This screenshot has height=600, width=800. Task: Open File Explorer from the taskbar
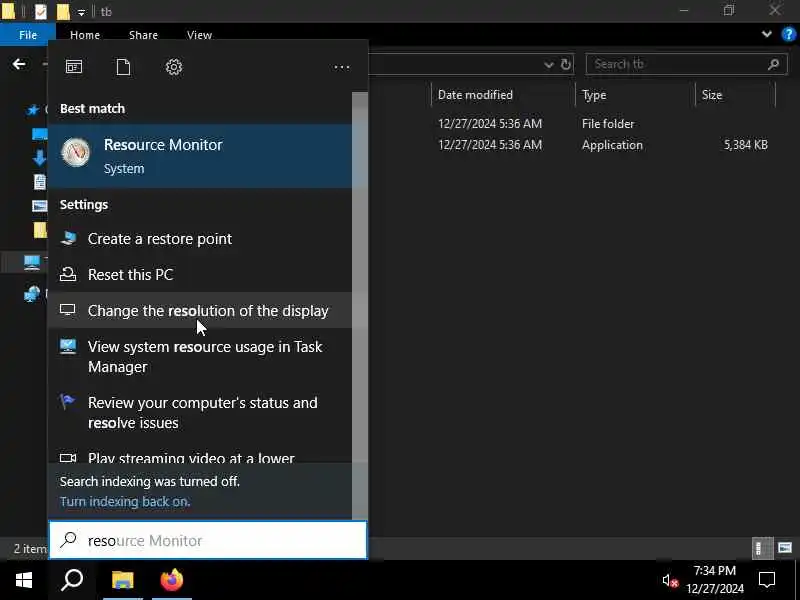(122, 580)
